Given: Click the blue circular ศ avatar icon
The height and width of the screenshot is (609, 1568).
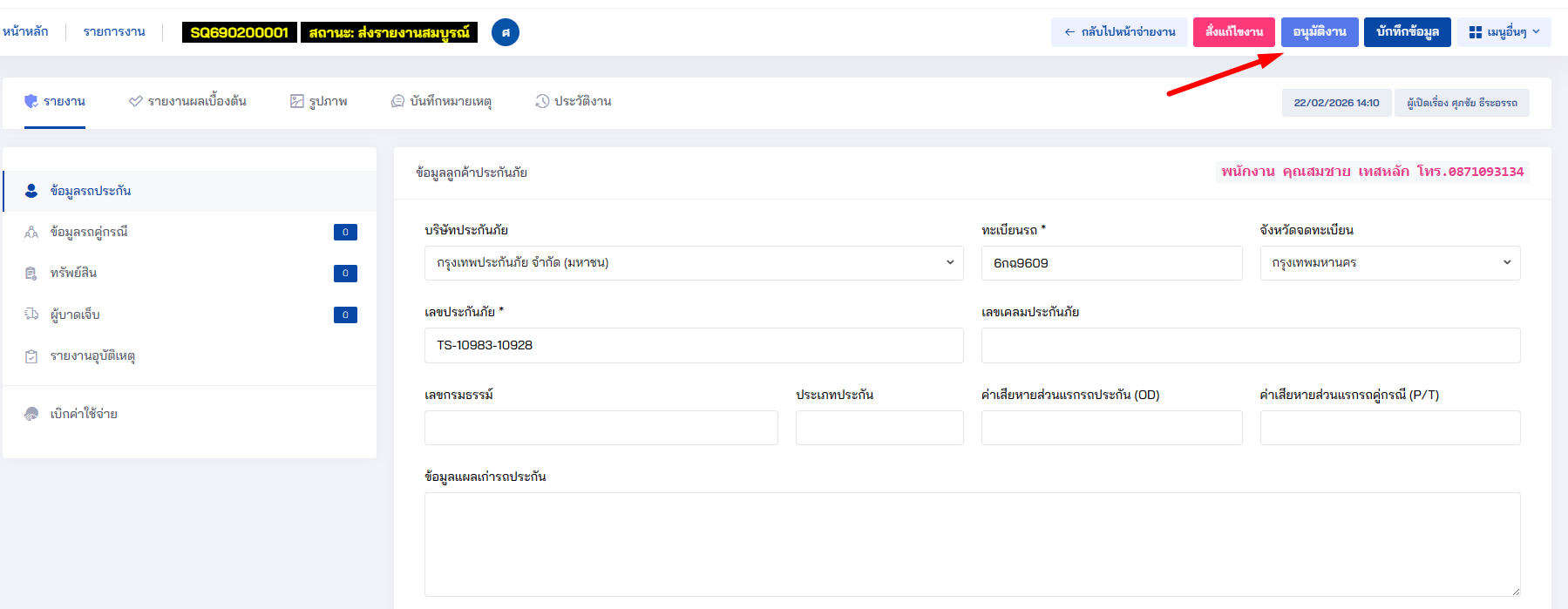Looking at the screenshot, I should point(506,32).
